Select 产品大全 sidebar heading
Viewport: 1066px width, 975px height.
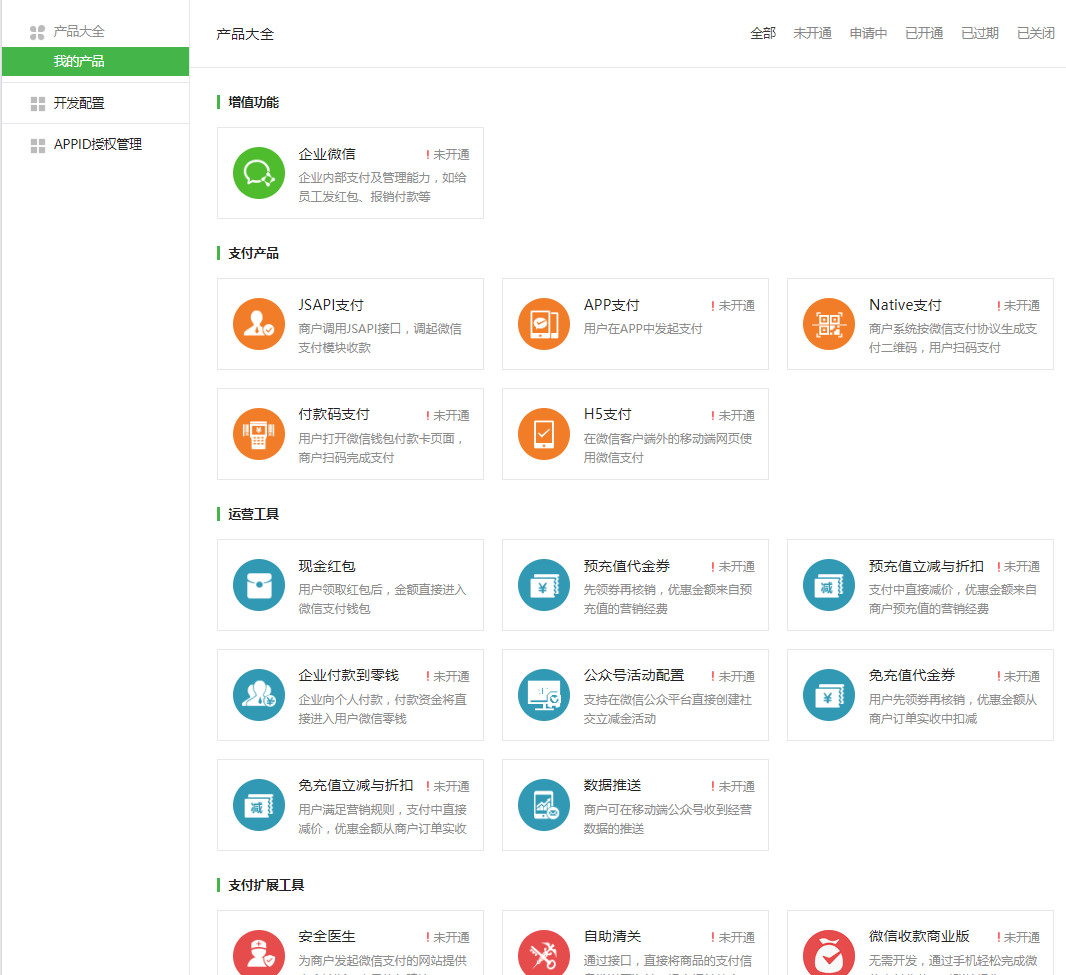click(79, 31)
